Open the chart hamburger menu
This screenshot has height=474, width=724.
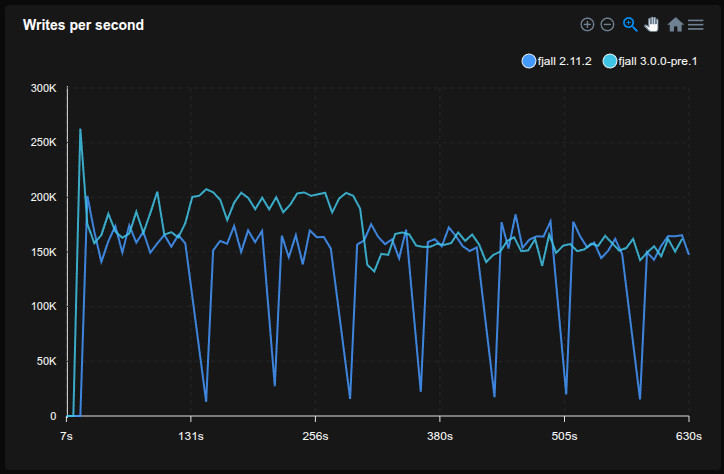695,24
